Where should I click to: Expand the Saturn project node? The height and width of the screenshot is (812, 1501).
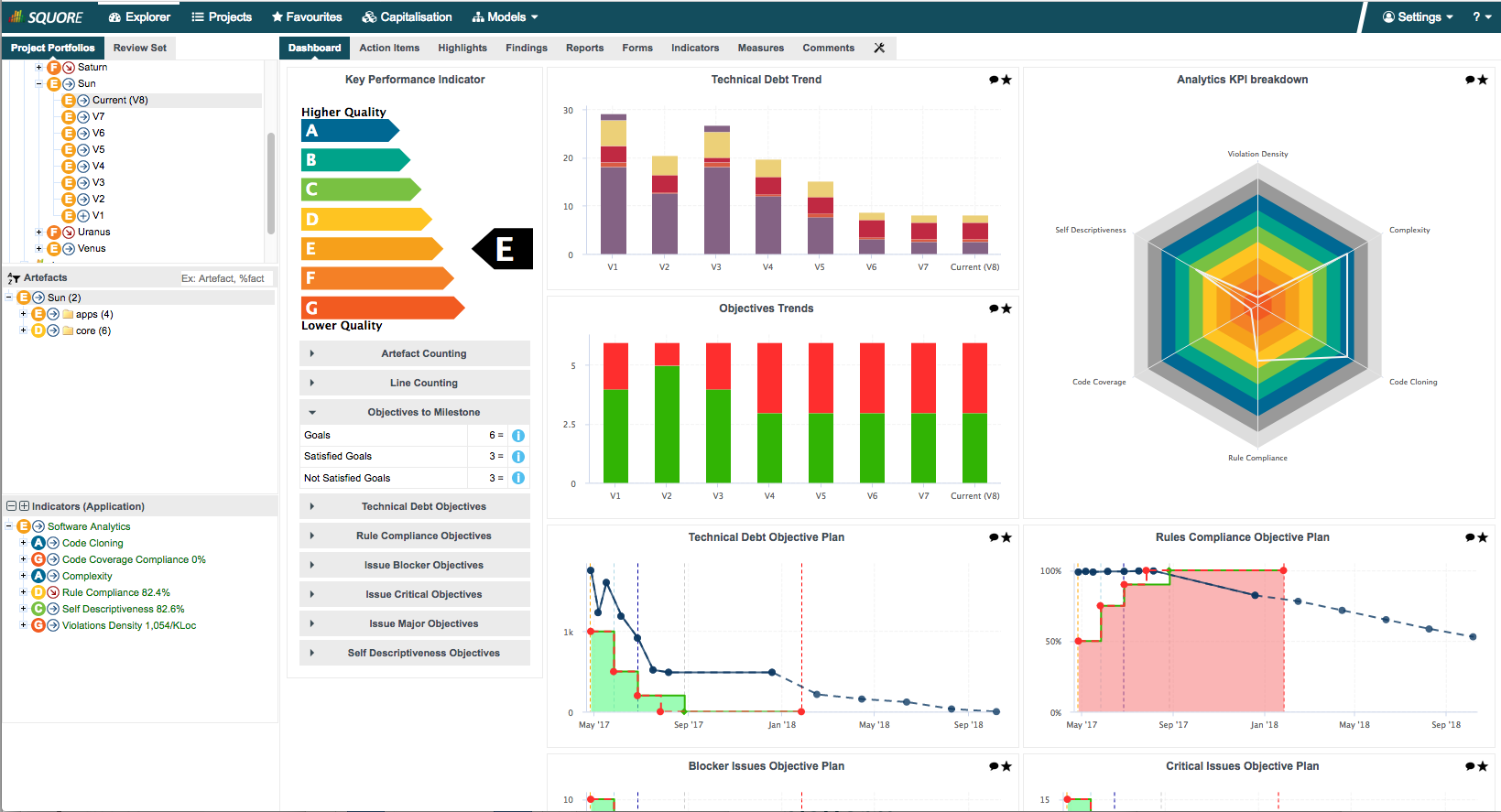(x=38, y=68)
